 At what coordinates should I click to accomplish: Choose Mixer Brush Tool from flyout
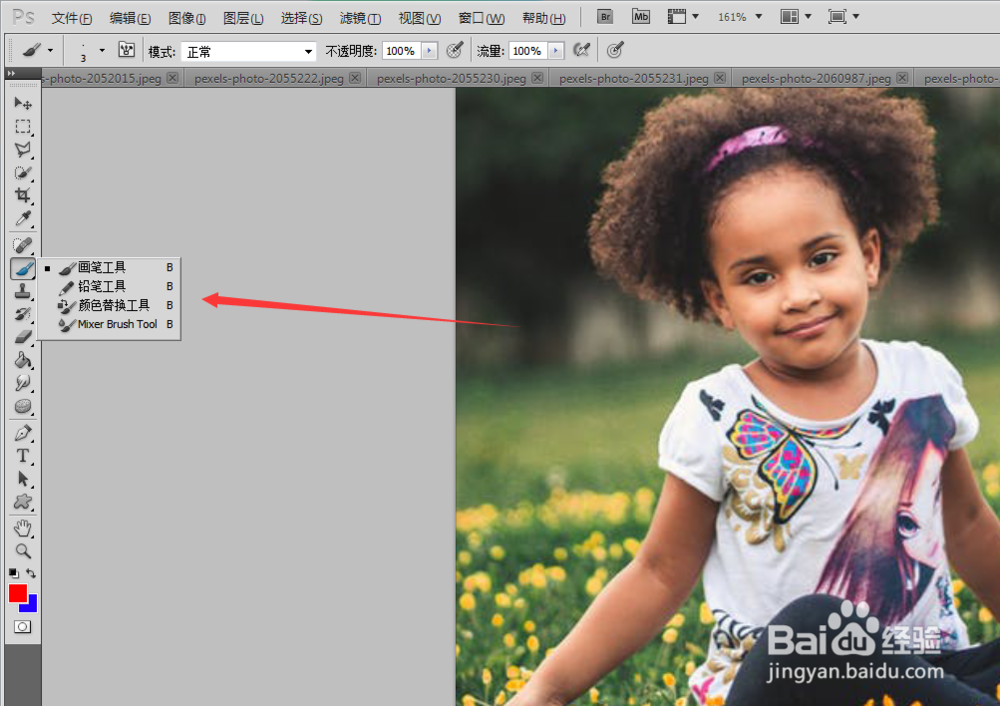pos(109,324)
